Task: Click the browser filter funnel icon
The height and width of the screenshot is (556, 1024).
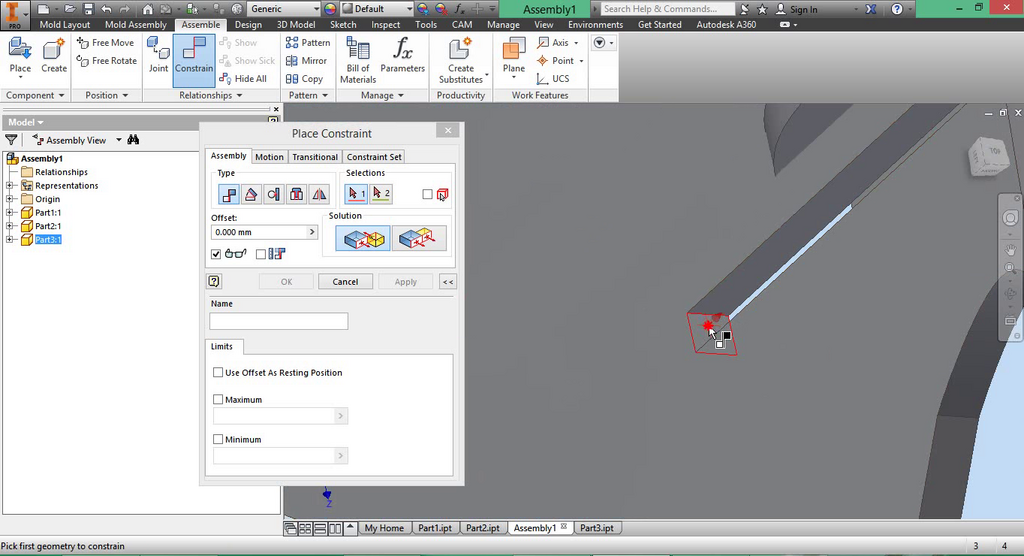Action: click(11, 140)
